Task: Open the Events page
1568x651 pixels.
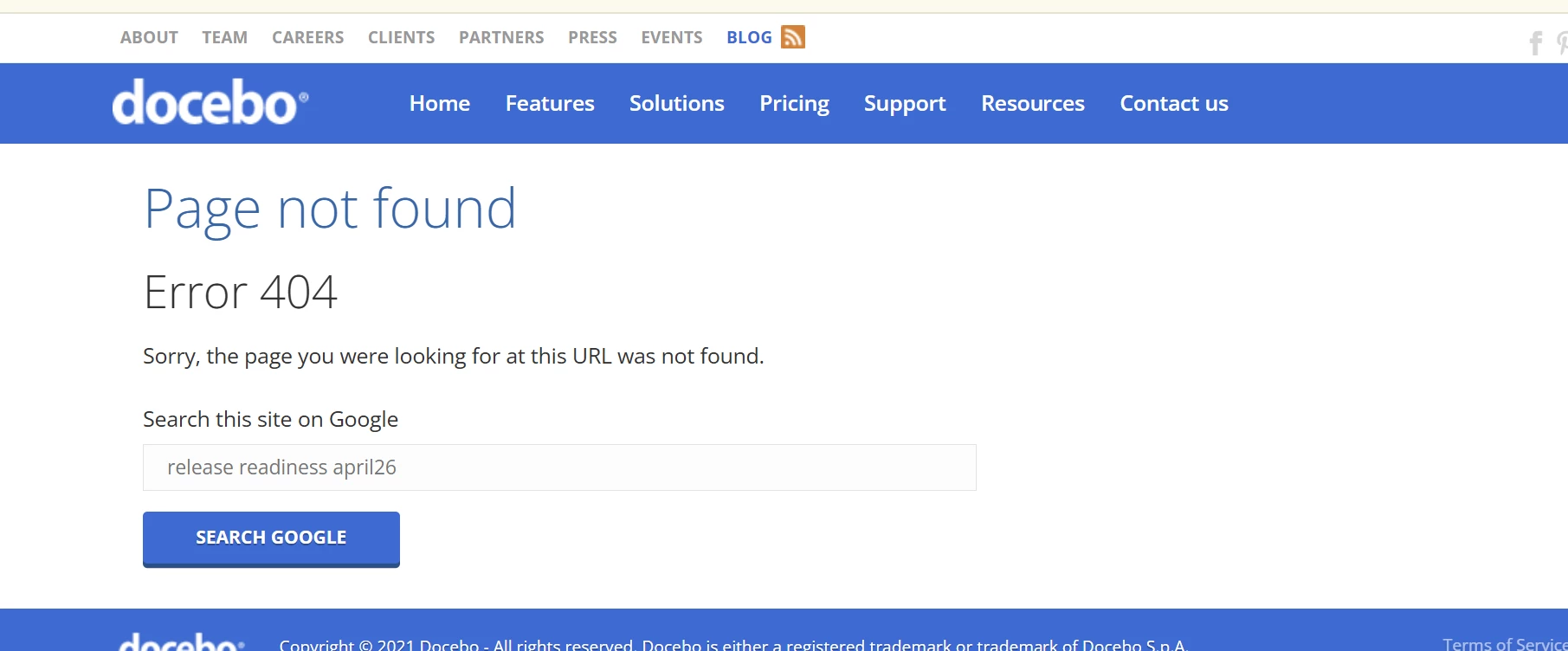Action: 672,37
